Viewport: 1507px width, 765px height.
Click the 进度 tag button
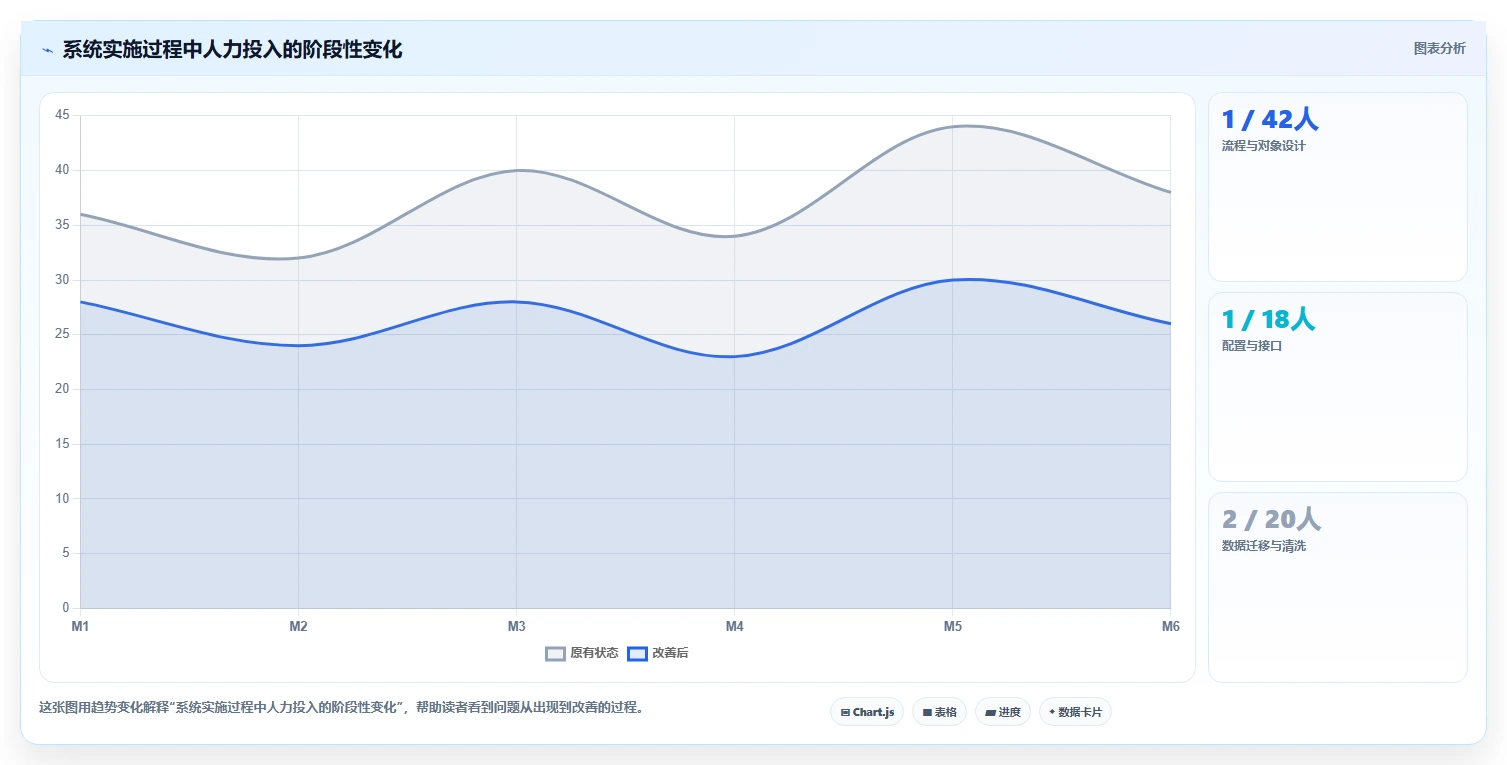1003,712
